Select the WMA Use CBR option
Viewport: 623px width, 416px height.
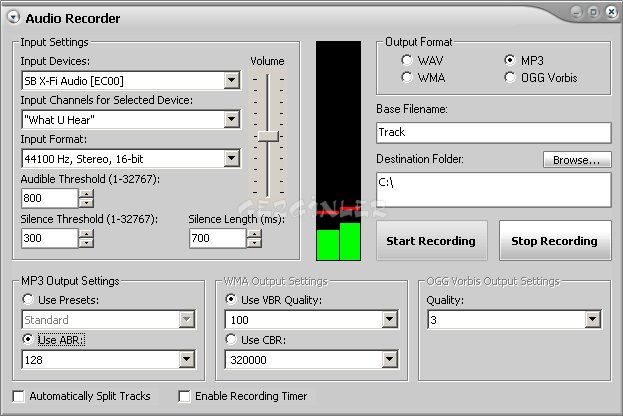[231, 338]
